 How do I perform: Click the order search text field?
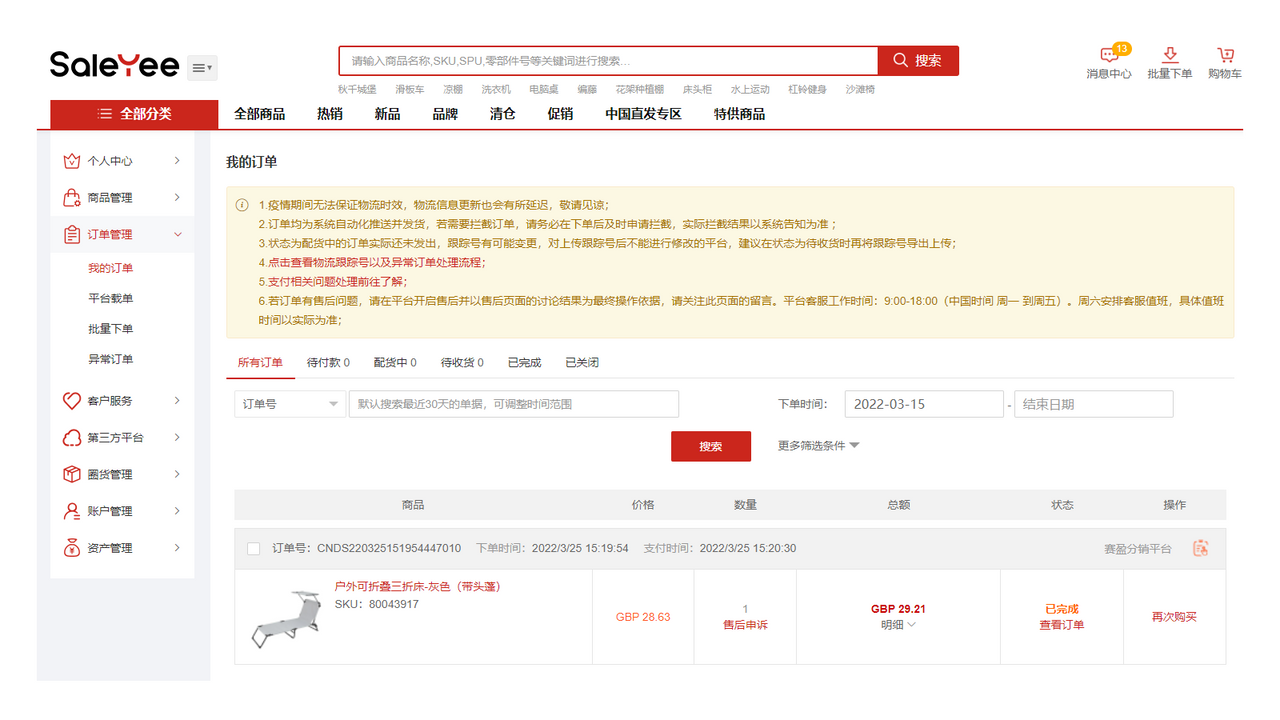point(514,404)
